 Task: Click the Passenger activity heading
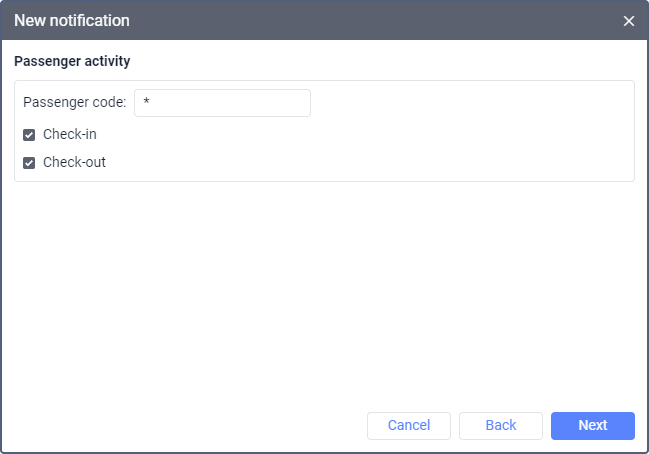[x=72, y=61]
